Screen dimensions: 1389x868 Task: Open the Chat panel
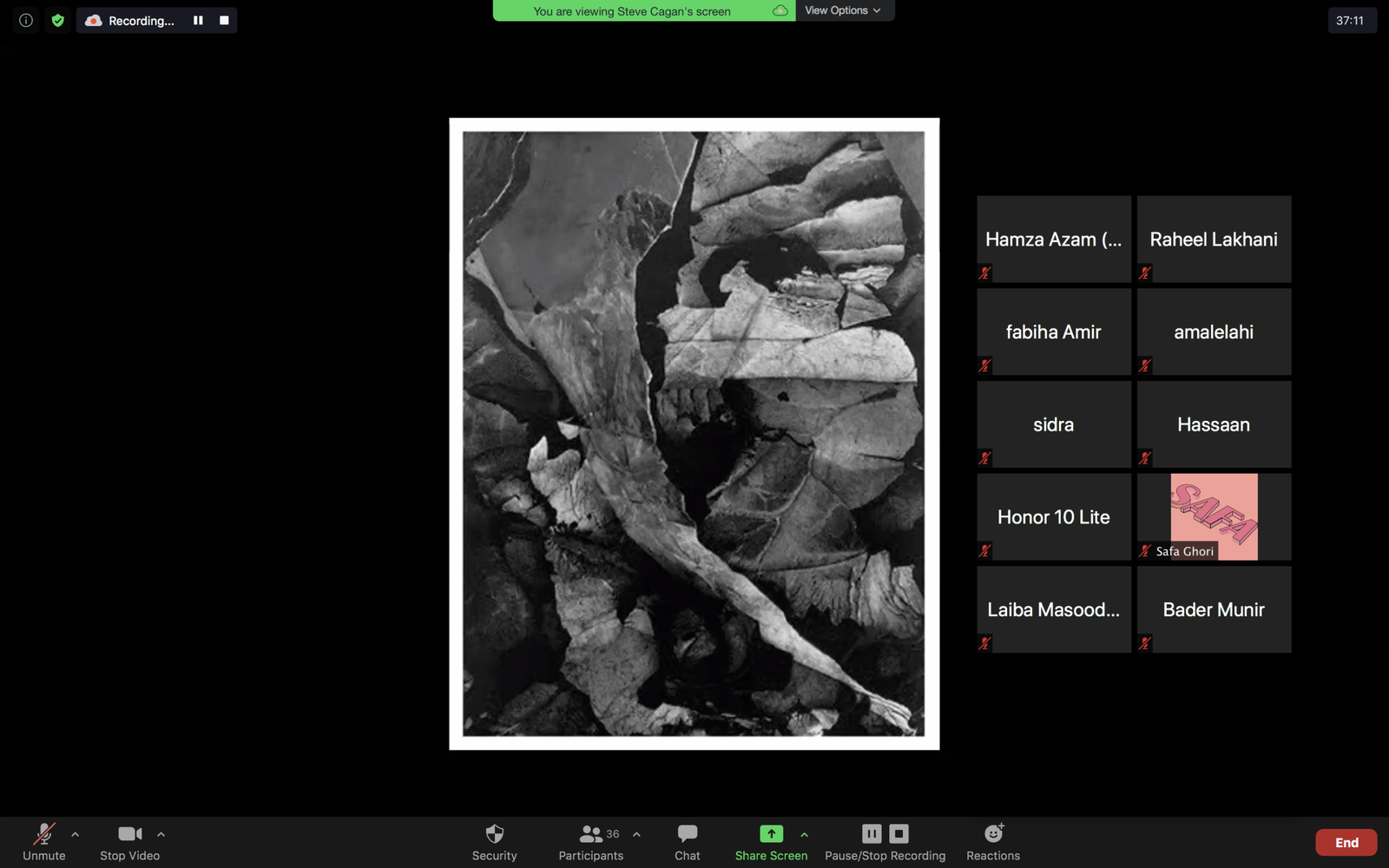pos(687,841)
